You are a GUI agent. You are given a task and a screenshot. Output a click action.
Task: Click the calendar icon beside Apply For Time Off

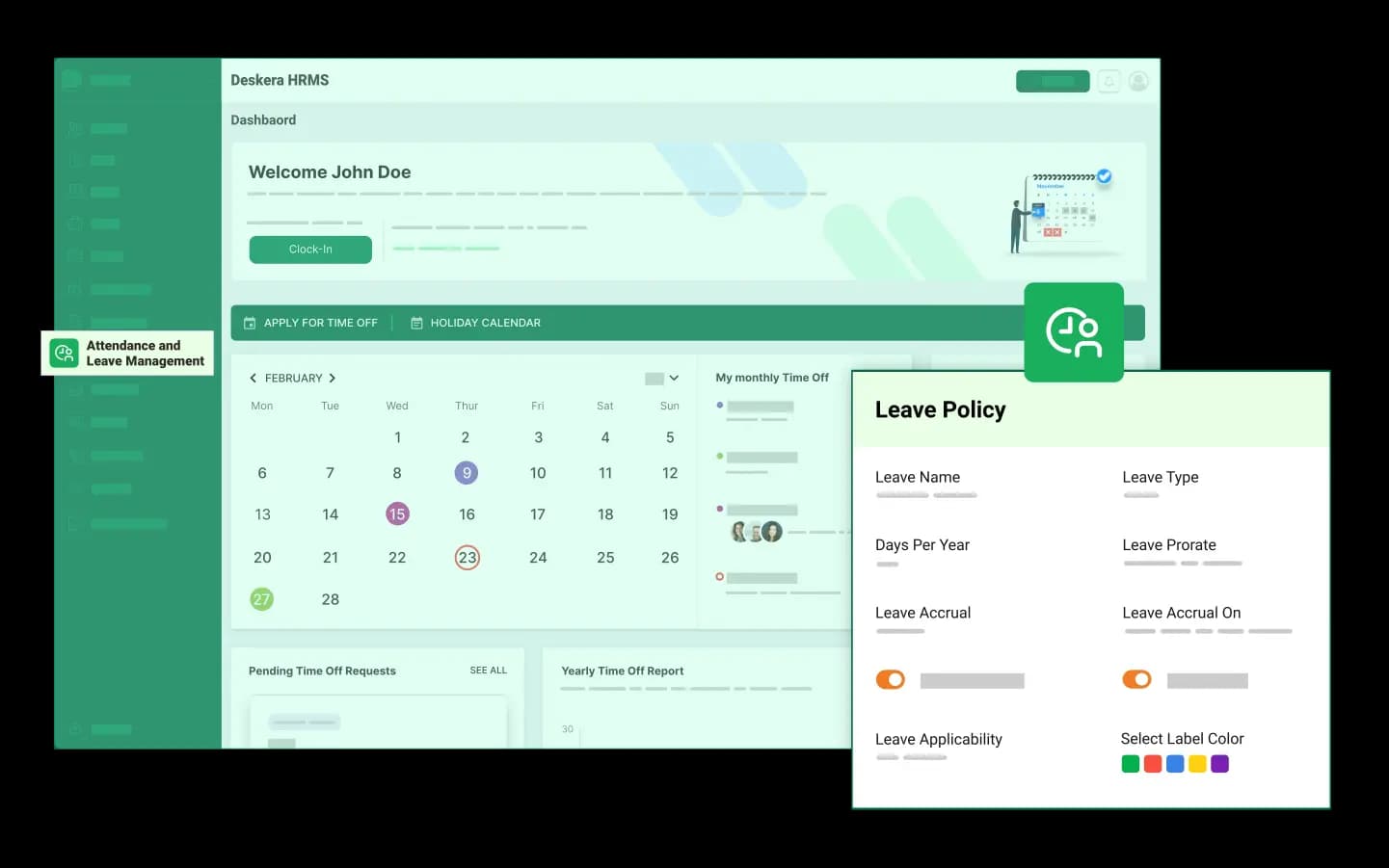pyautogui.click(x=250, y=323)
